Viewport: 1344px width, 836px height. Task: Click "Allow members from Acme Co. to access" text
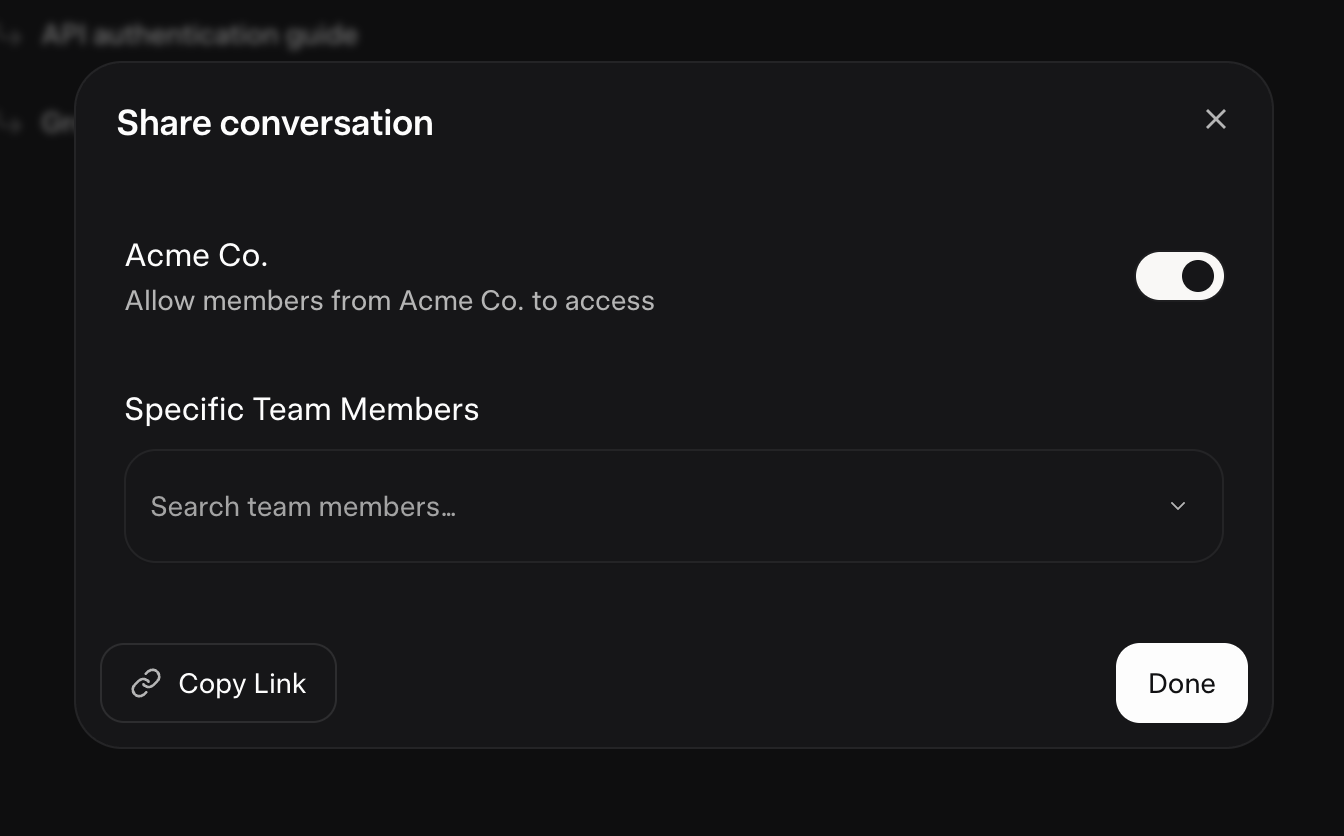coord(389,301)
